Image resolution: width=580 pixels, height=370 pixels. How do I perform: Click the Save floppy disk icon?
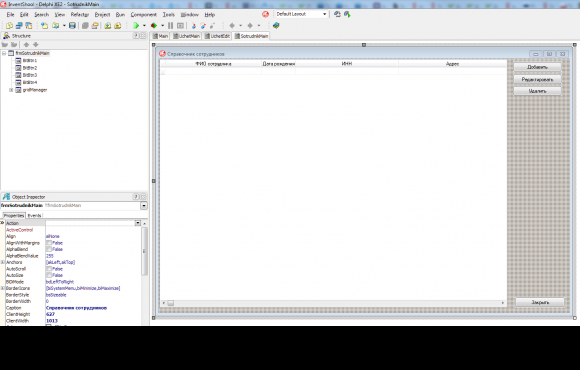(72, 26)
